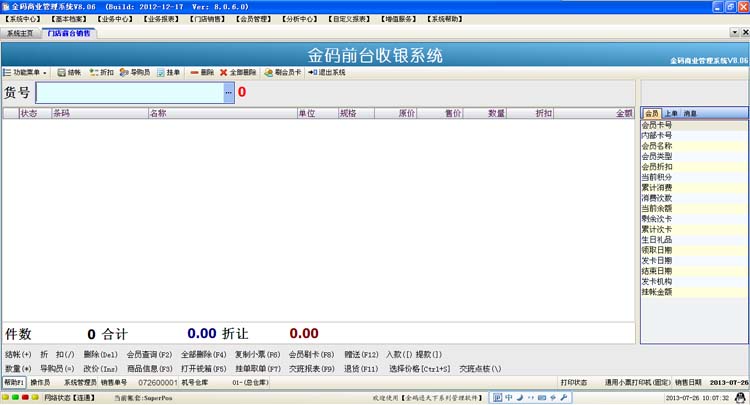750x405 pixels.
Task: Switch to the 系统主页 tab
Action: tap(21, 33)
